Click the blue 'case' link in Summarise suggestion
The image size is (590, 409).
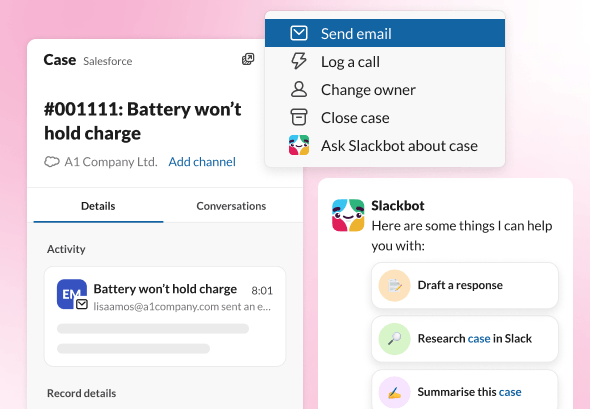pyautogui.click(x=510, y=392)
